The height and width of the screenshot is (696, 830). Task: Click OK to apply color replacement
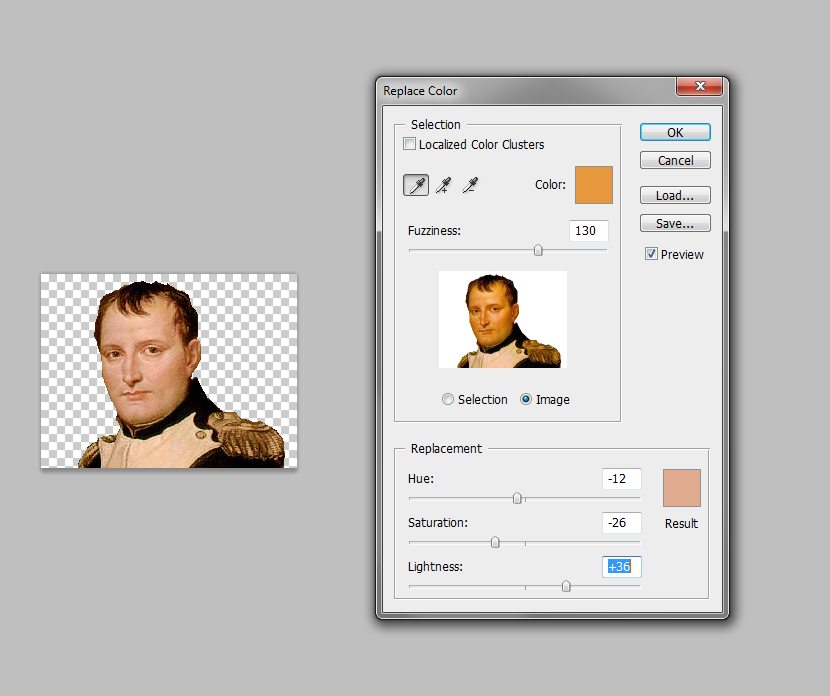pyautogui.click(x=675, y=132)
